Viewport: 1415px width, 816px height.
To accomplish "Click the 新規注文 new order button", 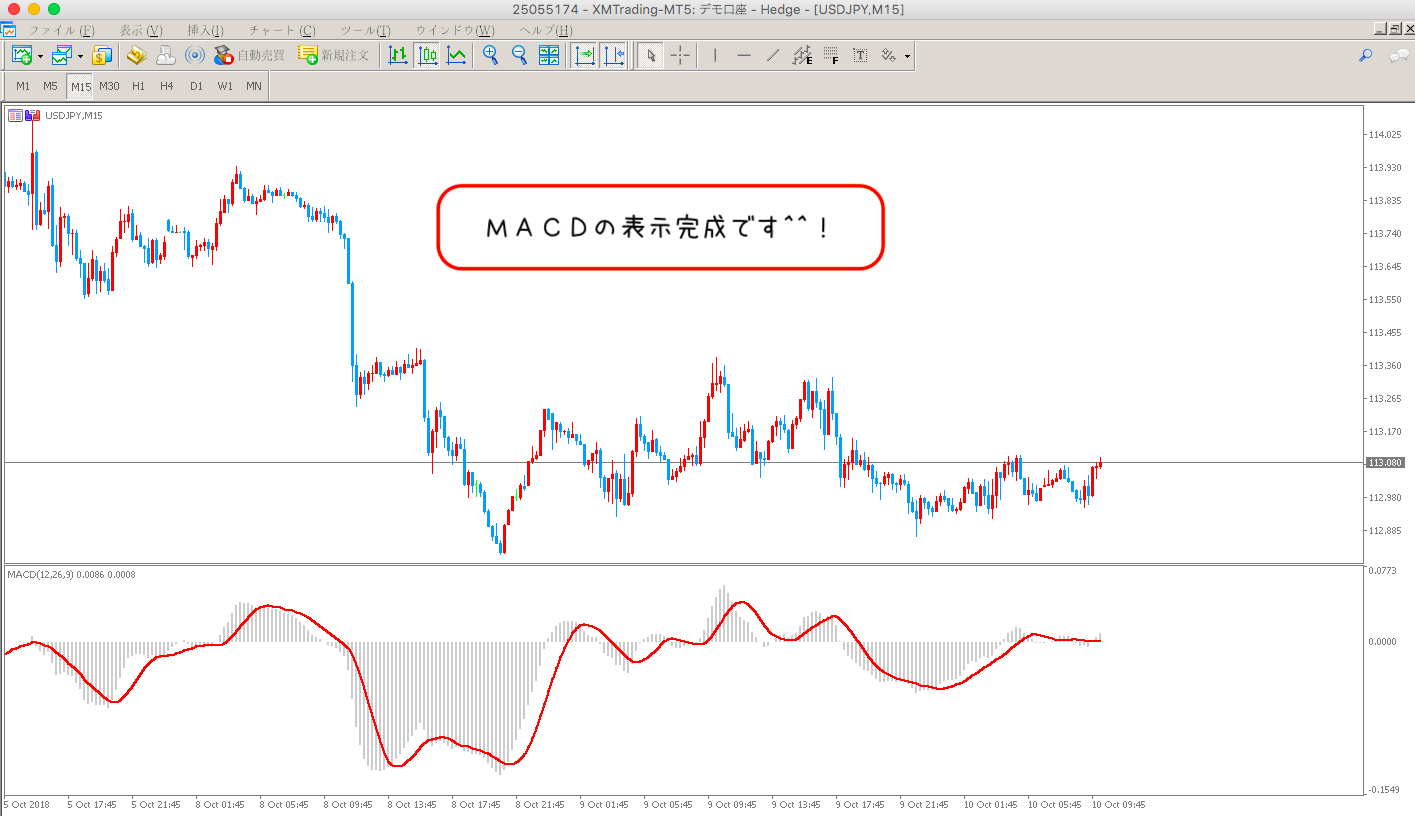I will click(334, 55).
